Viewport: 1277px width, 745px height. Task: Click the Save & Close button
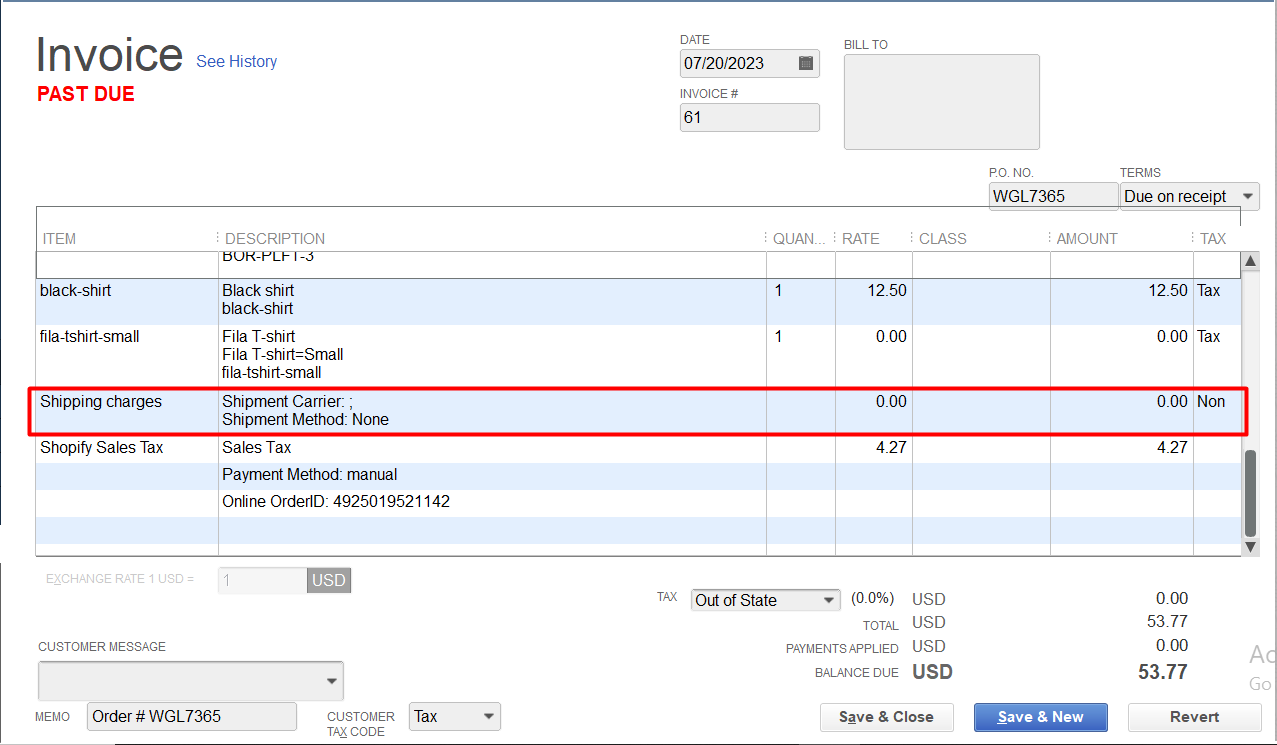point(886,717)
